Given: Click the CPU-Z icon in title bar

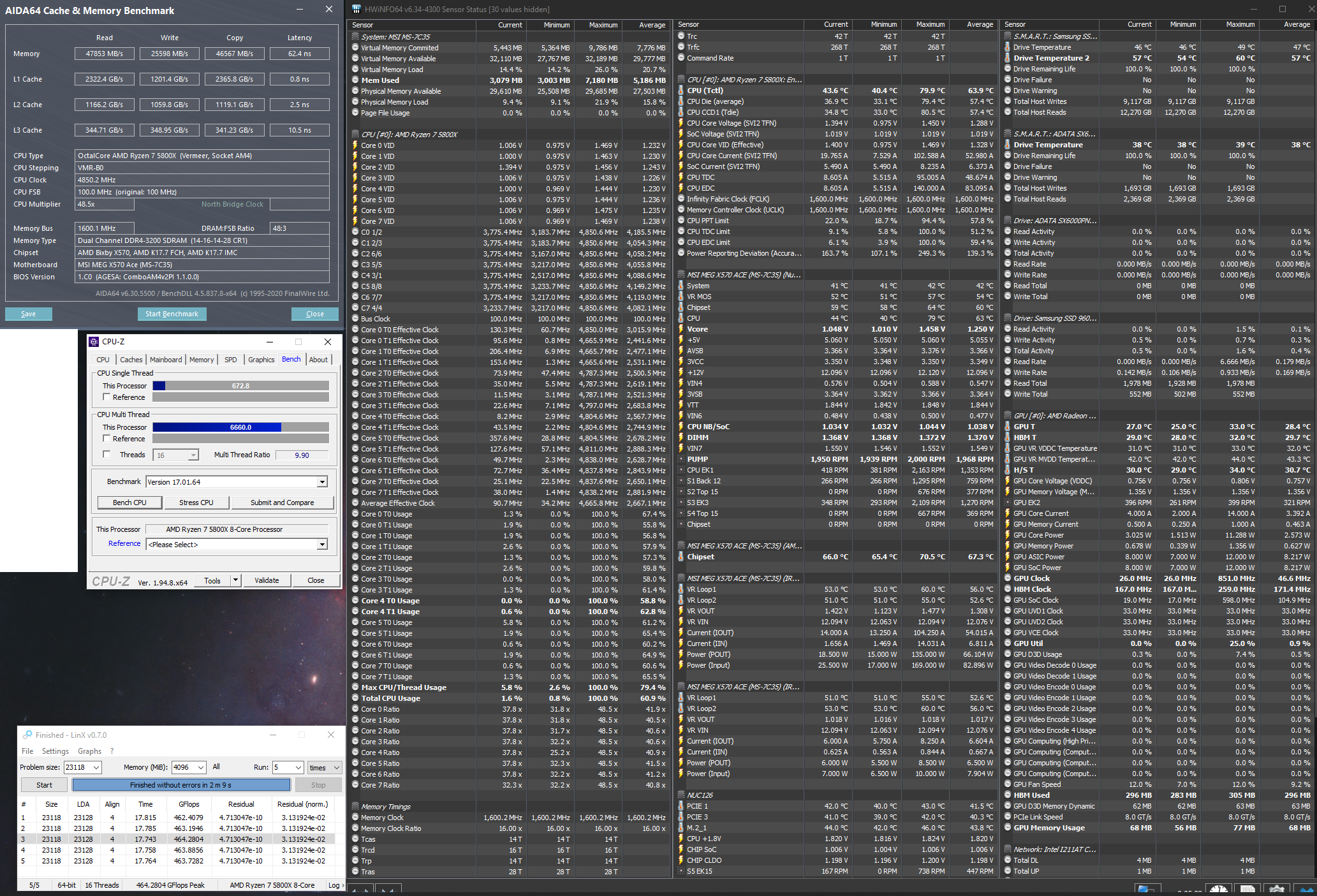Looking at the screenshot, I should (x=94, y=342).
